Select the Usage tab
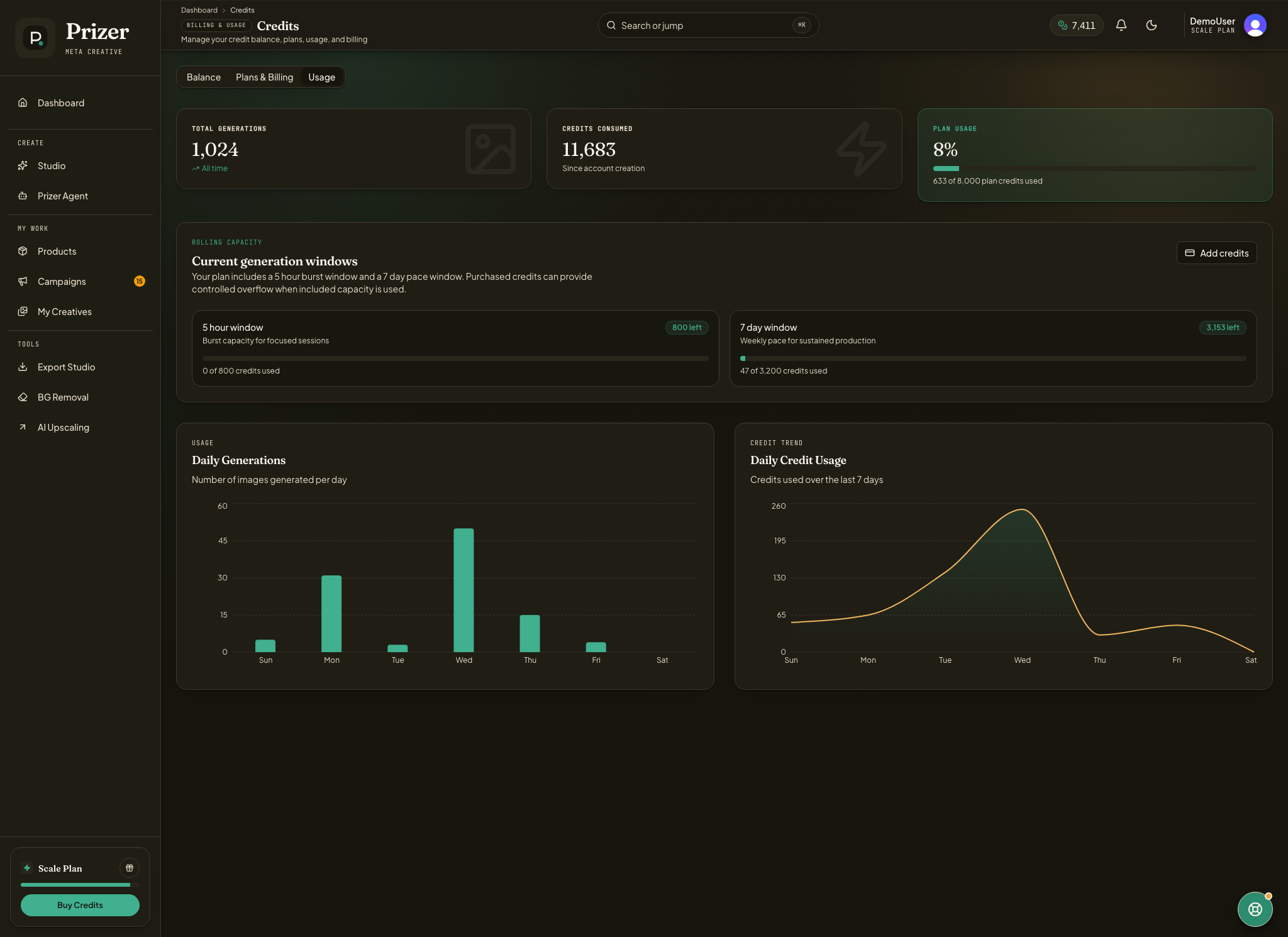This screenshot has width=1288, height=937. 321,77
